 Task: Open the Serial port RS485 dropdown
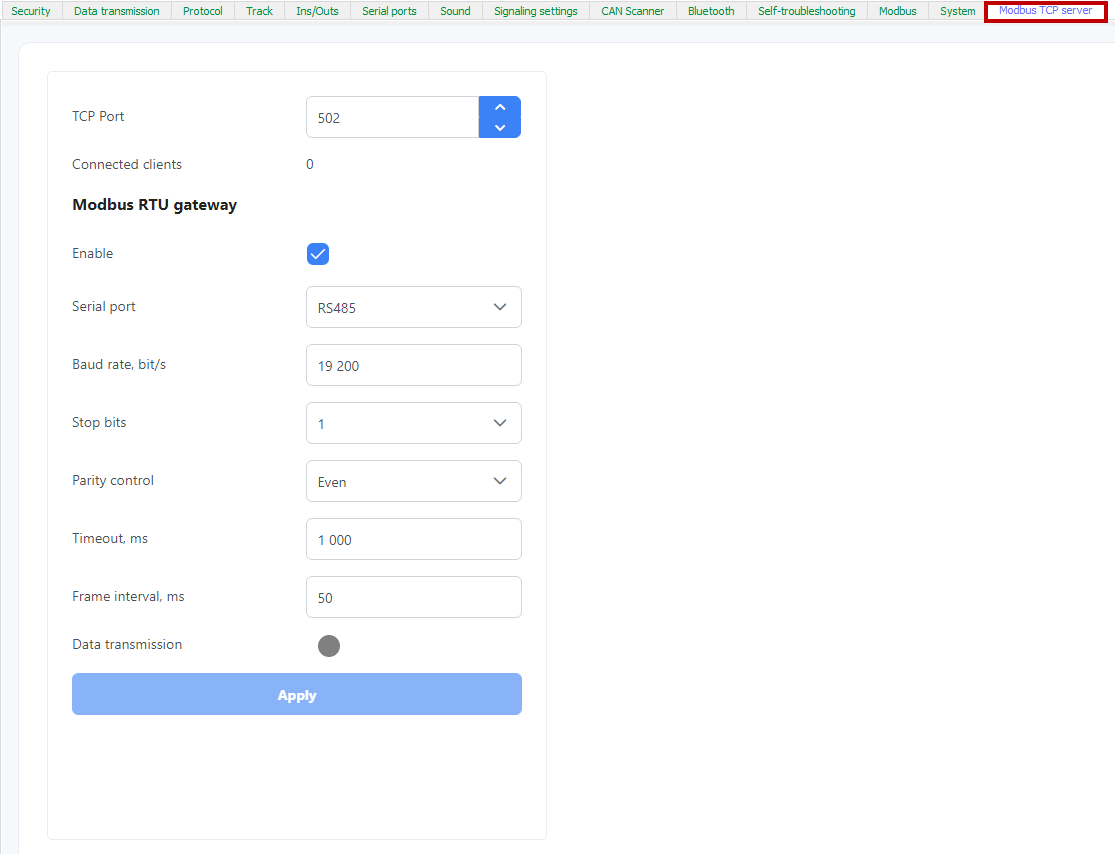click(x=413, y=307)
